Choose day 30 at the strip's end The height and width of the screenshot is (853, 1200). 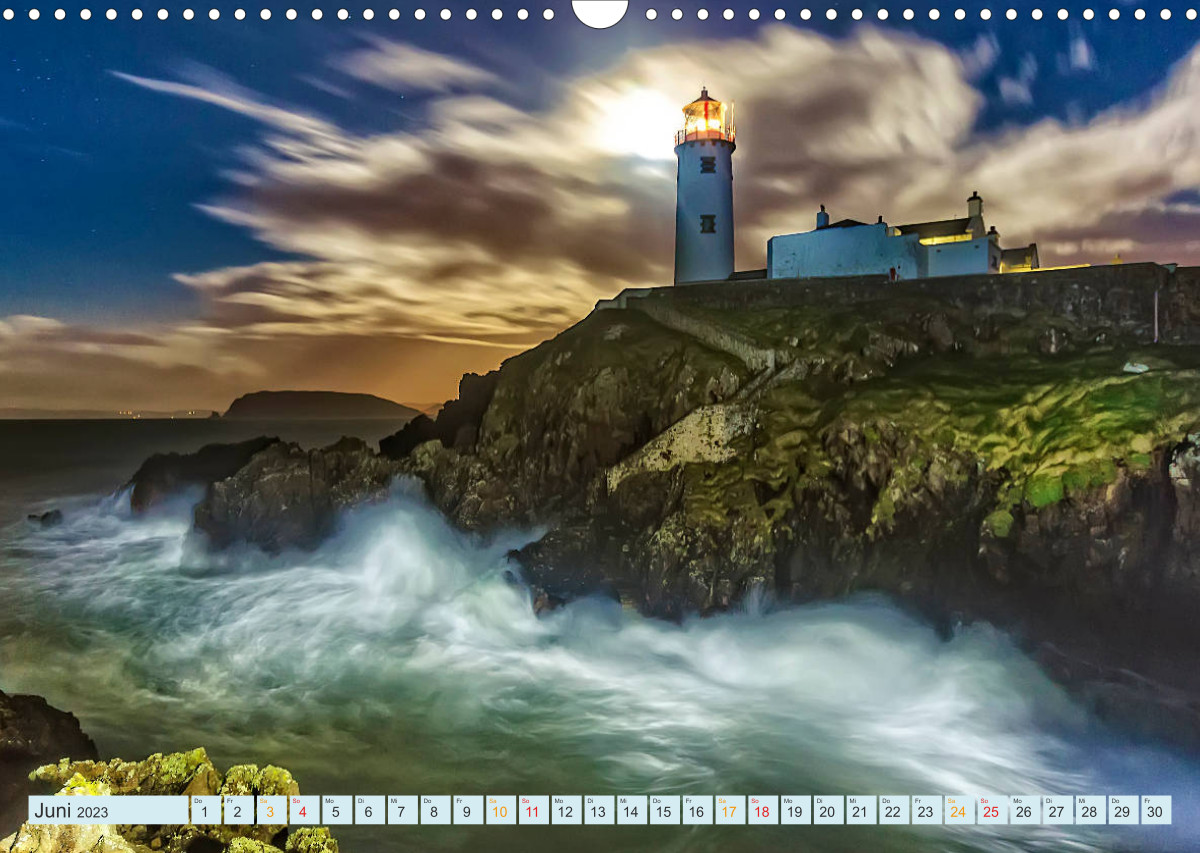(1156, 810)
